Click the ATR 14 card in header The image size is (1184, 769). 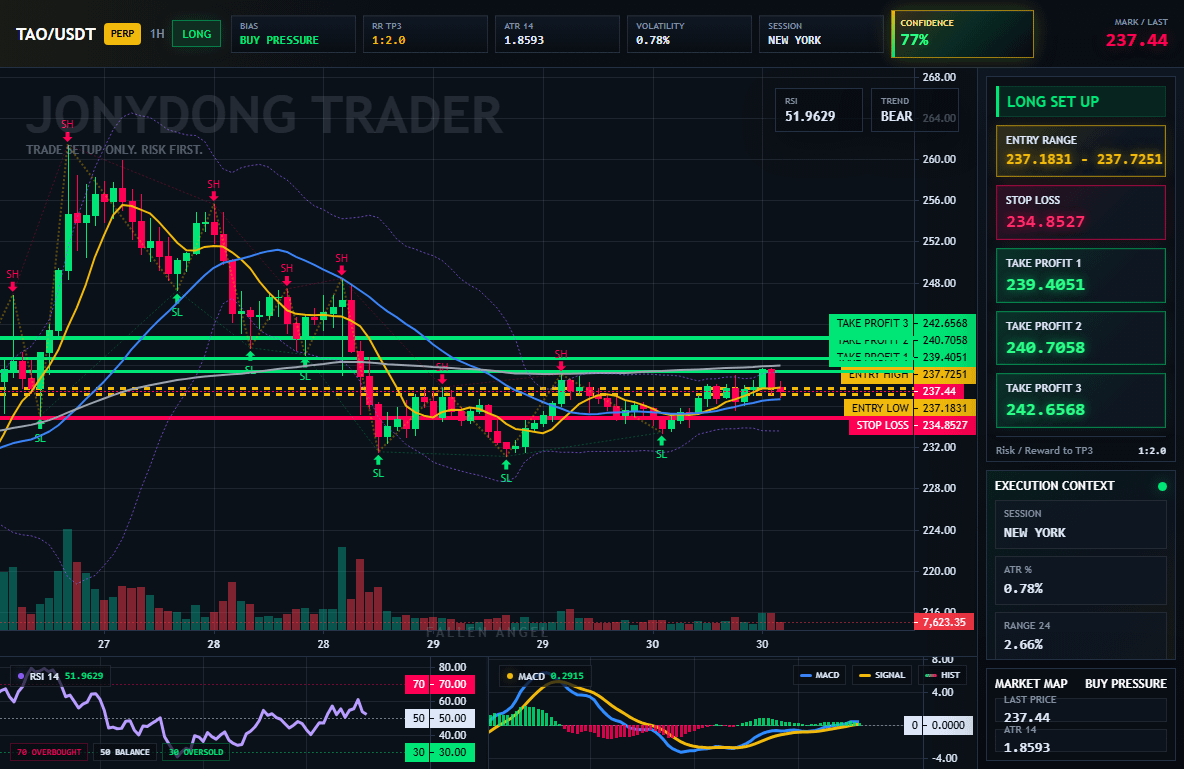(x=557, y=34)
